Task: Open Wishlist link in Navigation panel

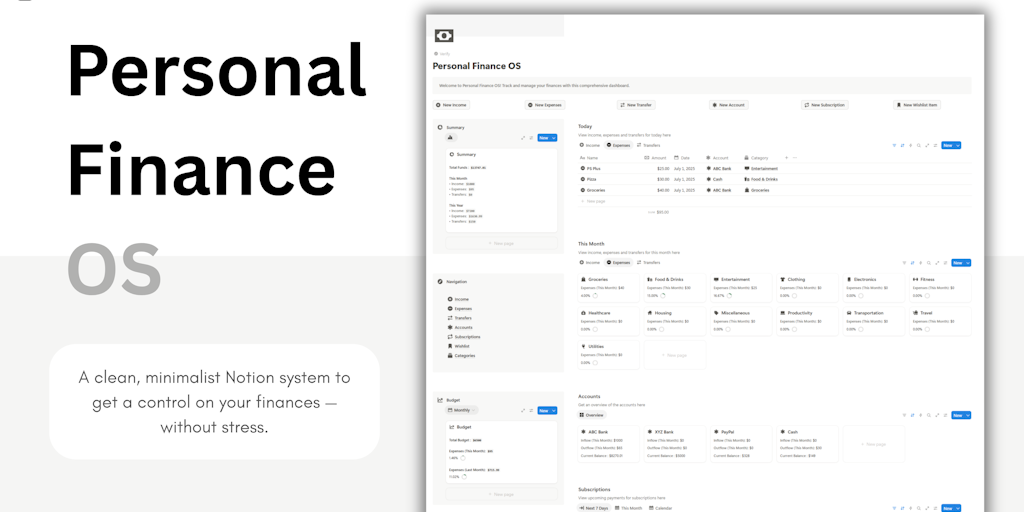Action: [458, 346]
